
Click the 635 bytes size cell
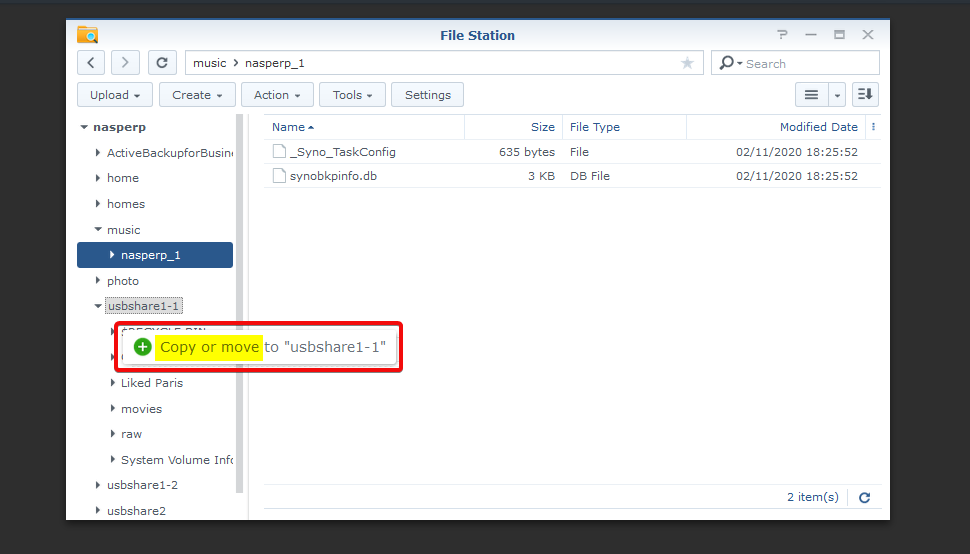(526, 151)
